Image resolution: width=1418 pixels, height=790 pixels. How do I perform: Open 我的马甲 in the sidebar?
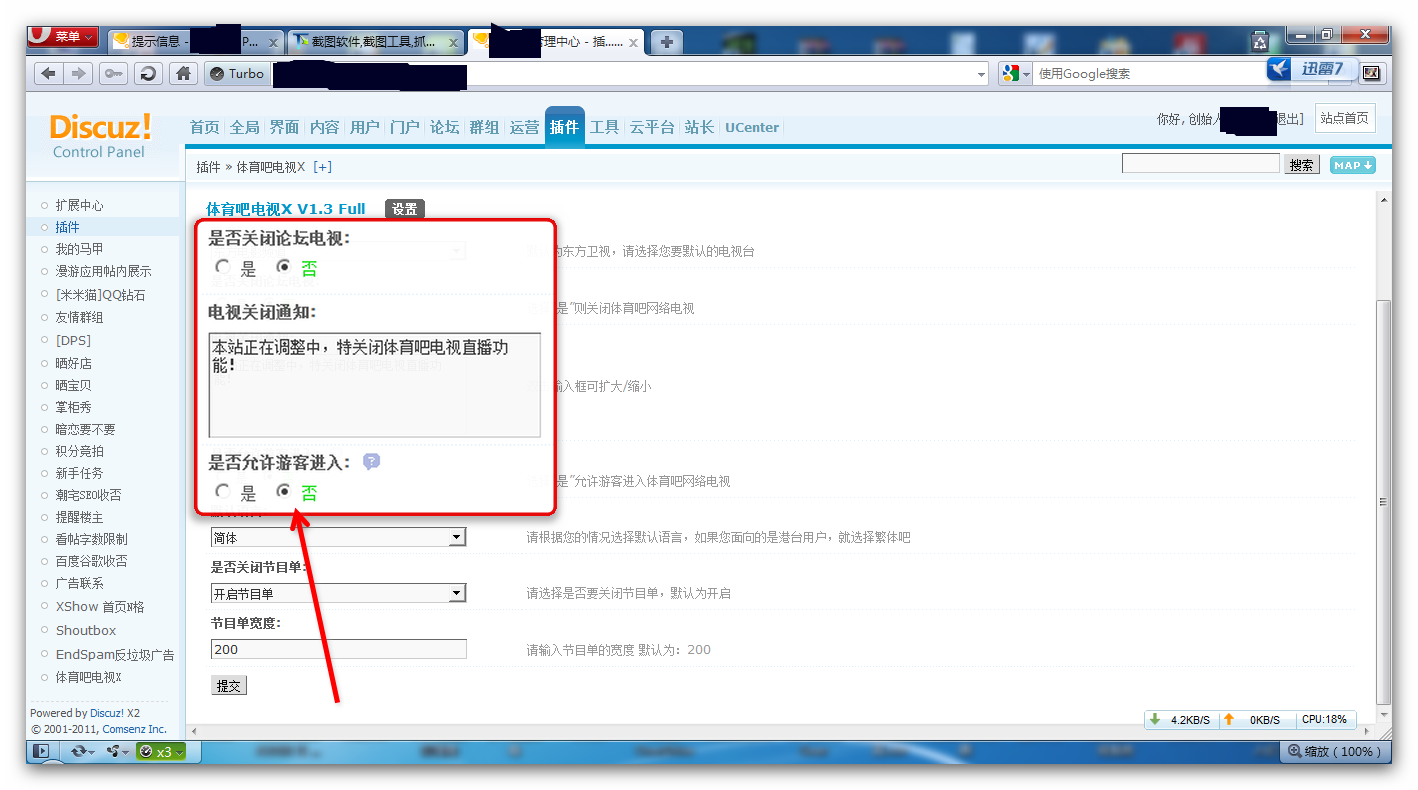click(x=79, y=249)
